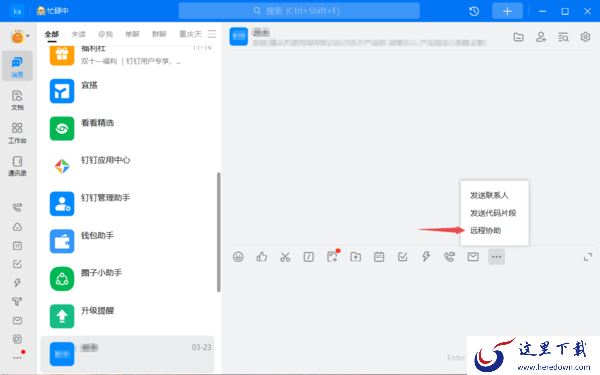
Task: Open the conversation dated 03-23
Action: (x=127, y=354)
